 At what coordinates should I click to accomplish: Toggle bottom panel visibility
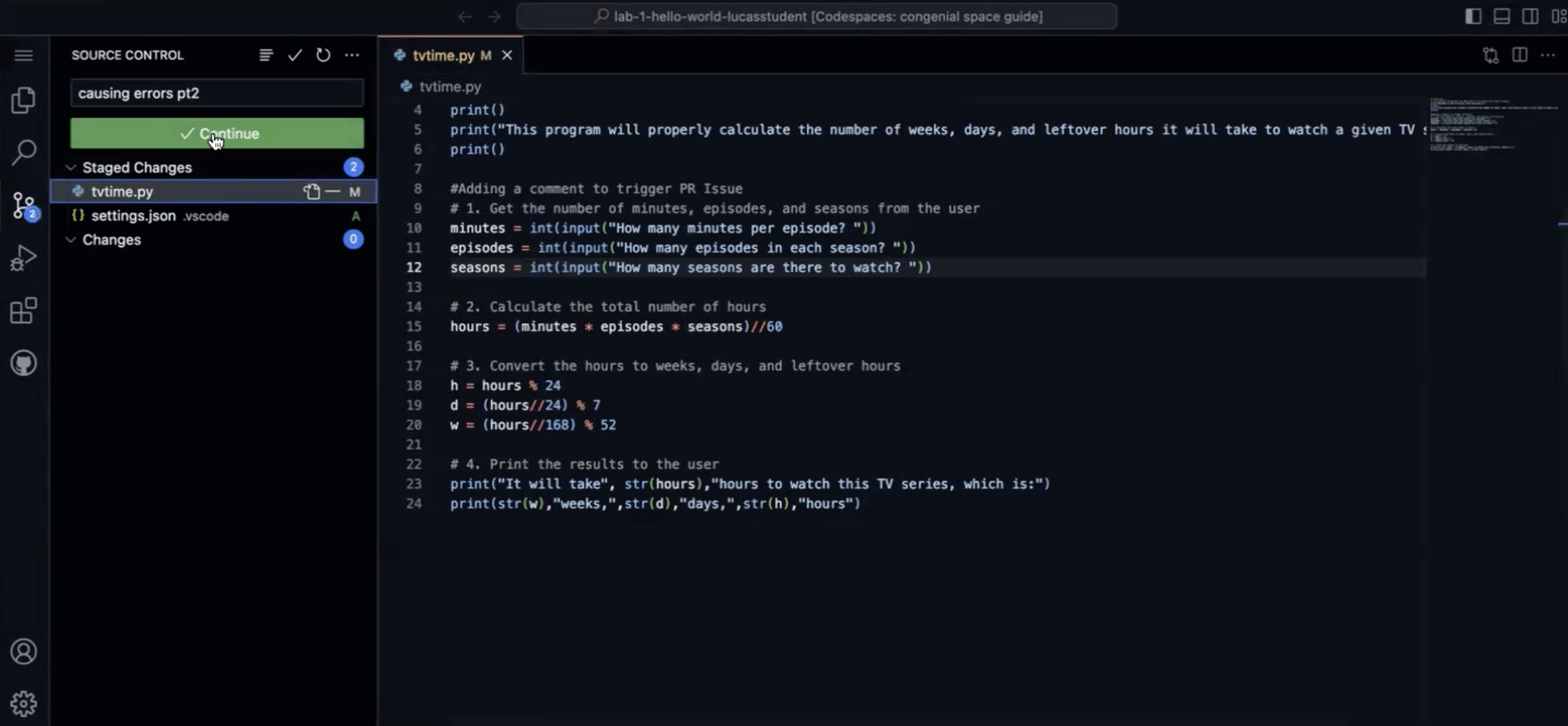tap(1502, 16)
